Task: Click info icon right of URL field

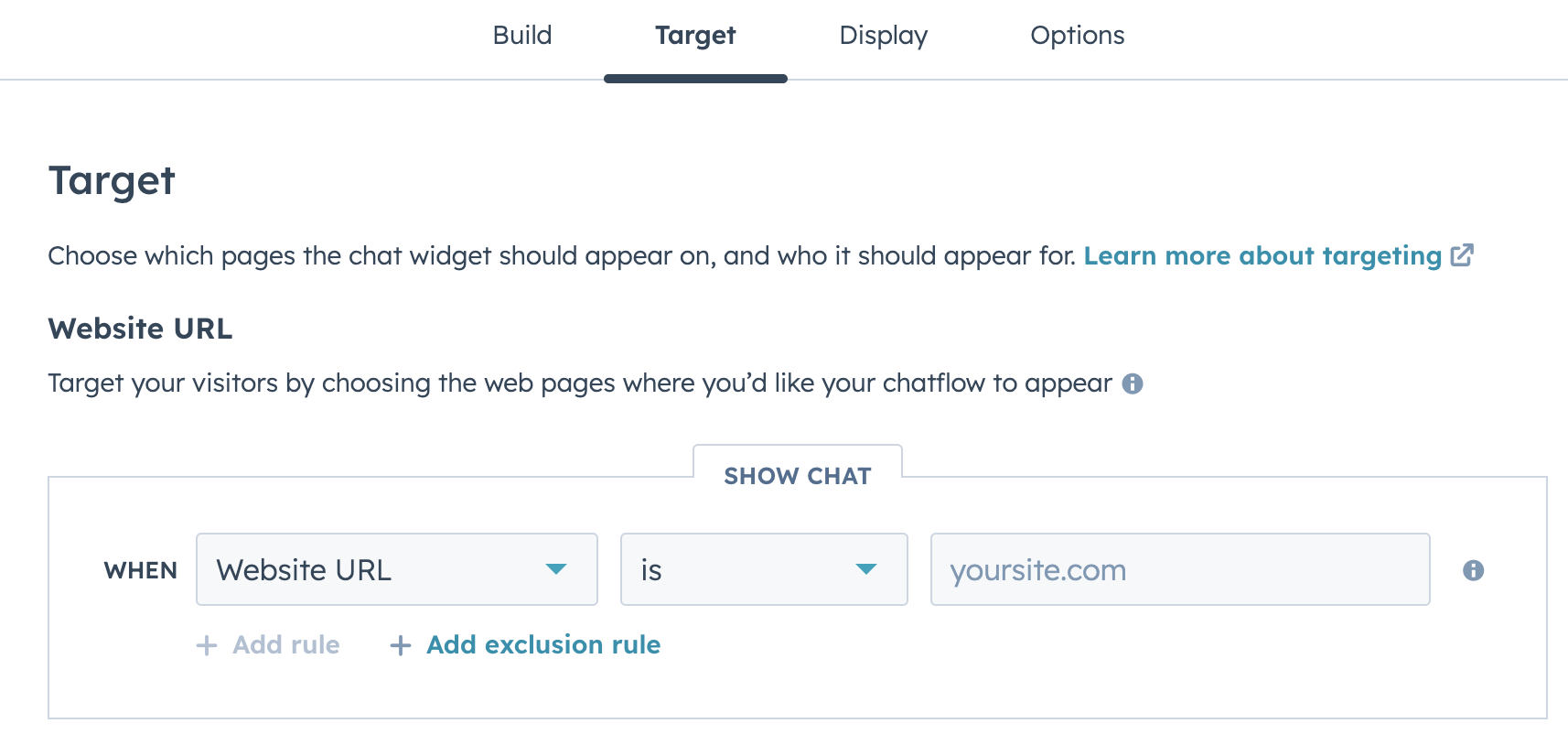Action: (x=1473, y=570)
